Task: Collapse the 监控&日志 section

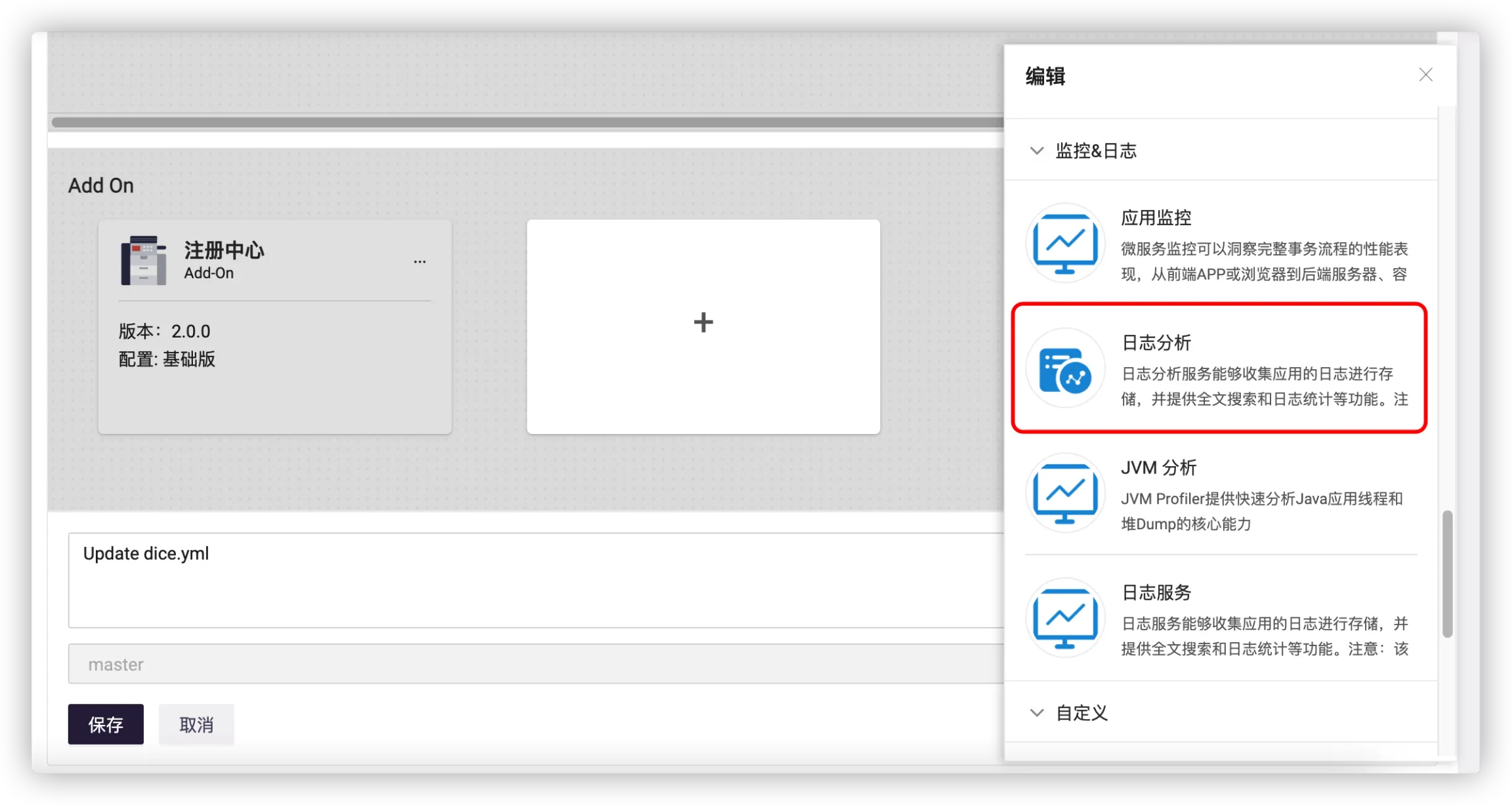Action: coord(1037,151)
